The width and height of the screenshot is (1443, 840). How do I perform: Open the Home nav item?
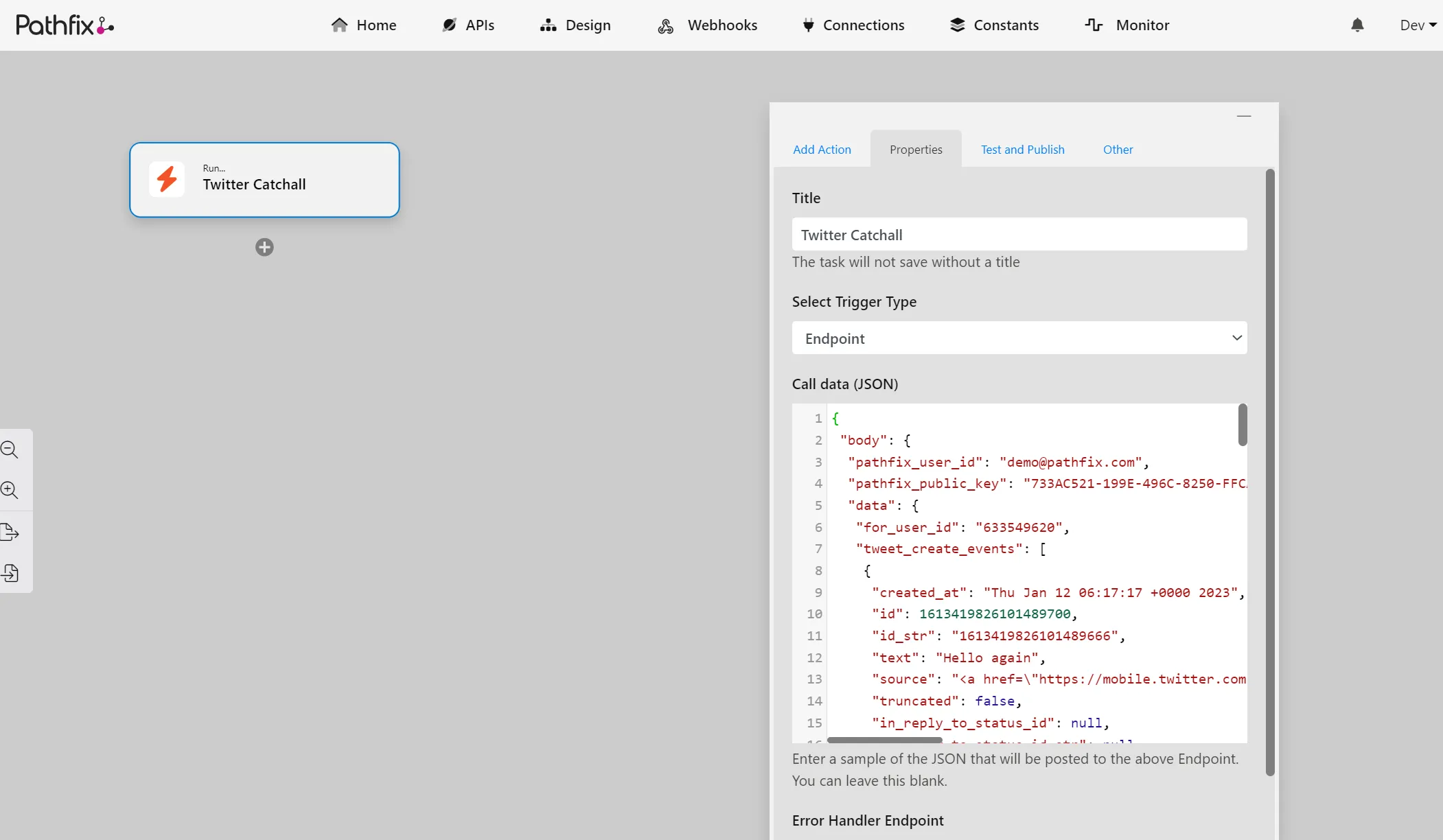pos(364,25)
